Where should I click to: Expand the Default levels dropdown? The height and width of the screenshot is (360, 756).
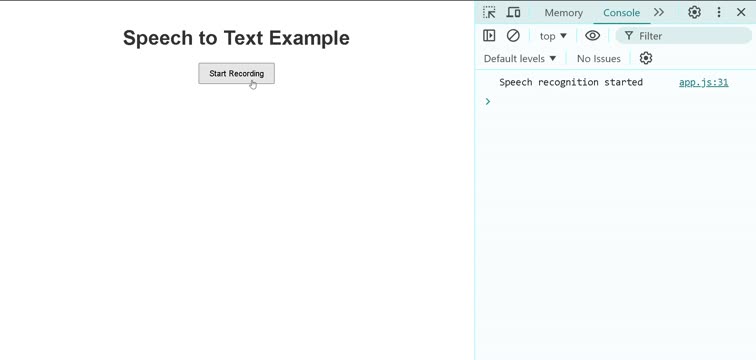click(x=520, y=59)
